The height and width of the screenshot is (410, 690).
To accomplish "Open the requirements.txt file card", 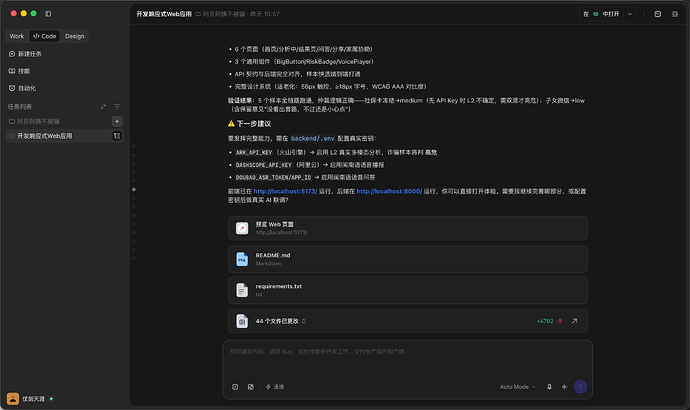I will (407, 290).
